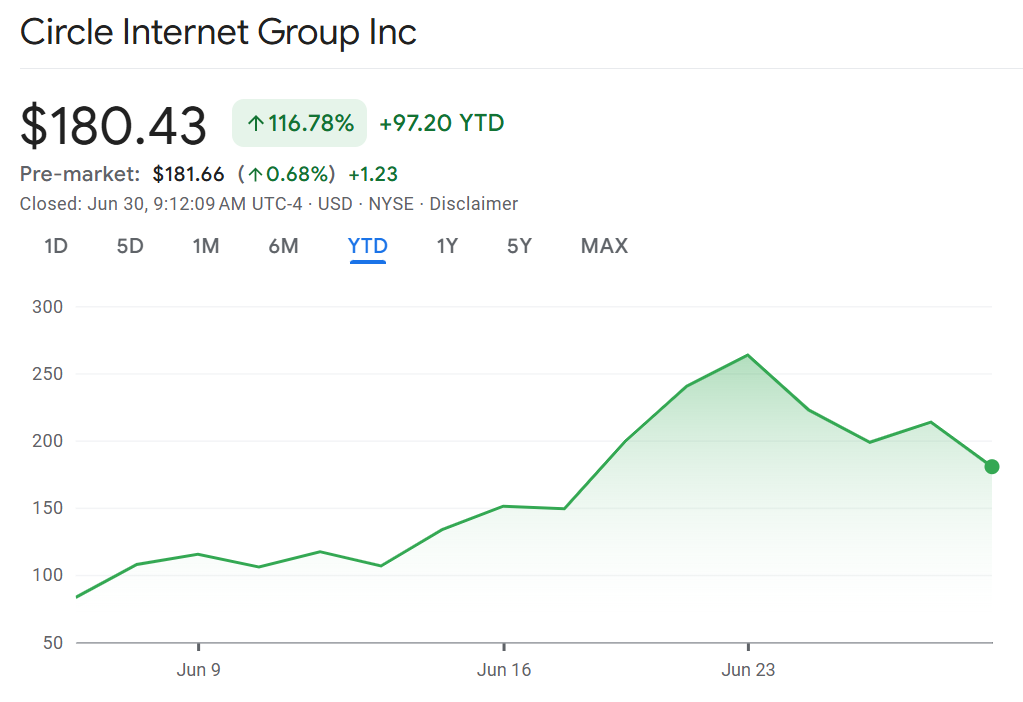Click the $181.66 pre-market price
The image size is (1023, 702).
pyautogui.click(x=188, y=174)
